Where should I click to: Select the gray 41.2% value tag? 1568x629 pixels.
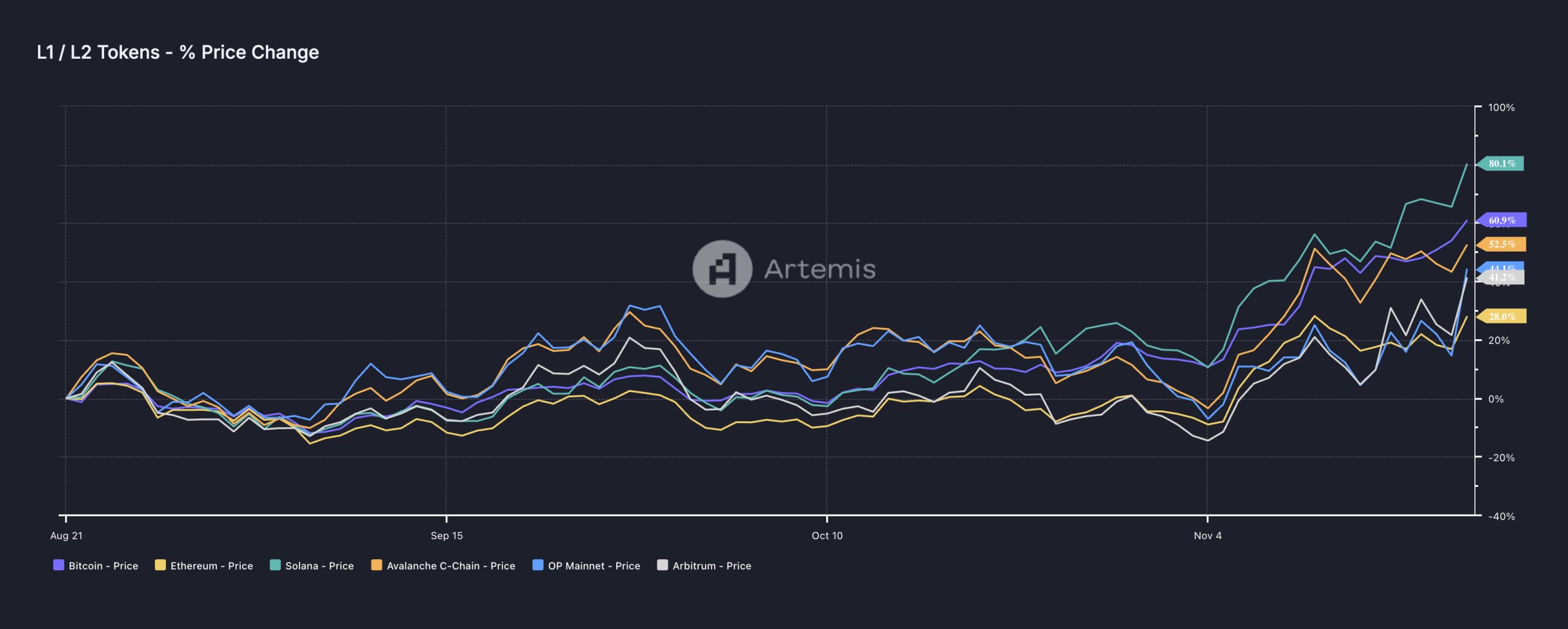pyautogui.click(x=1503, y=279)
